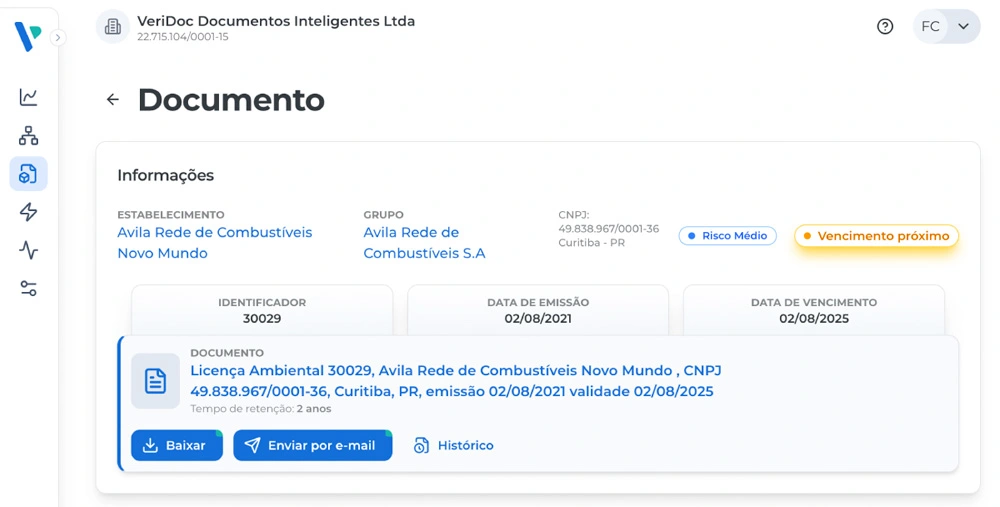Click the Vencimento próximo status badge

[x=876, y=236]
